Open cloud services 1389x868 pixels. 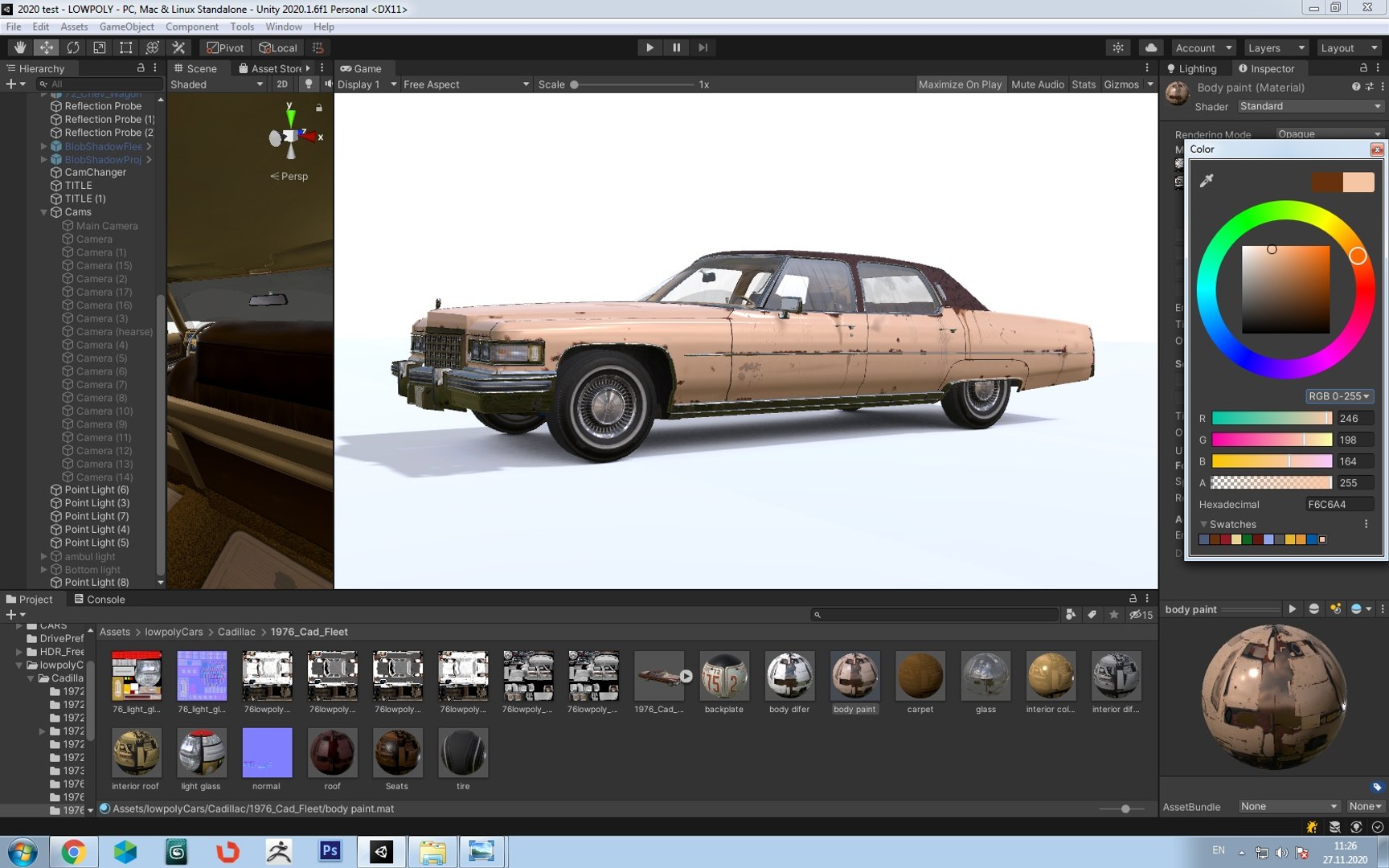pos(1151,47)
